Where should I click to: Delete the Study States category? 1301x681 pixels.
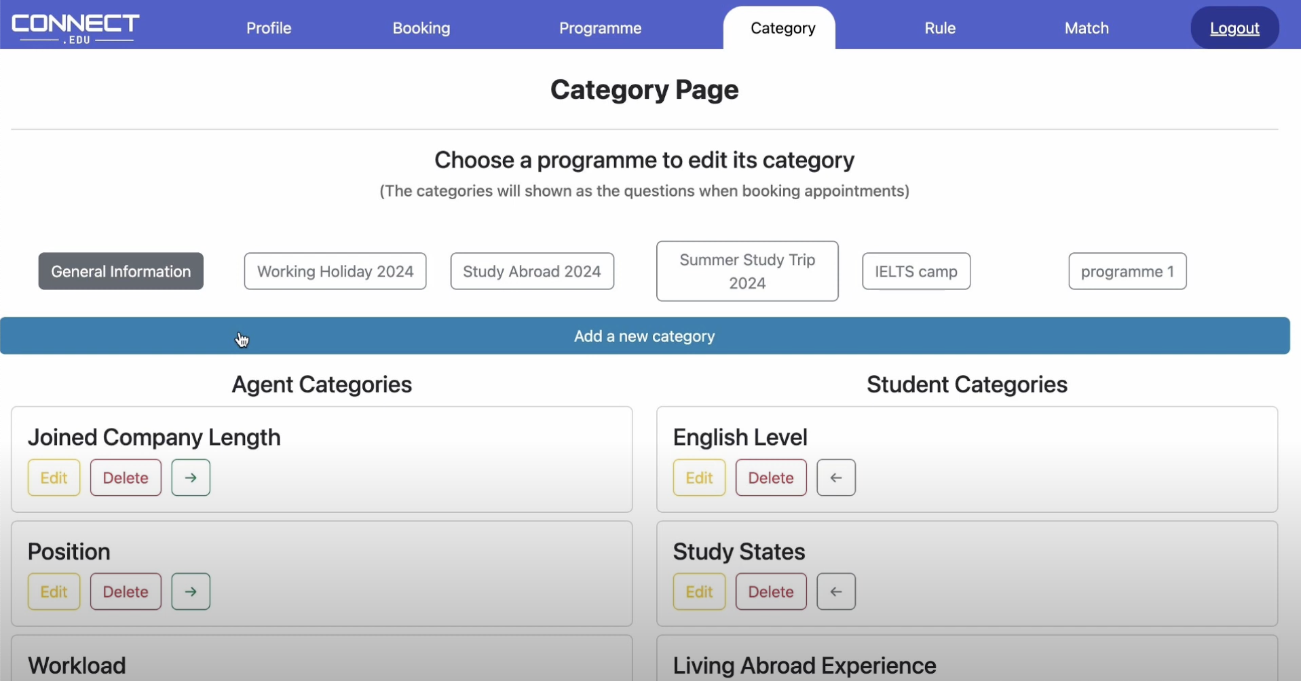tap(771, 592)
